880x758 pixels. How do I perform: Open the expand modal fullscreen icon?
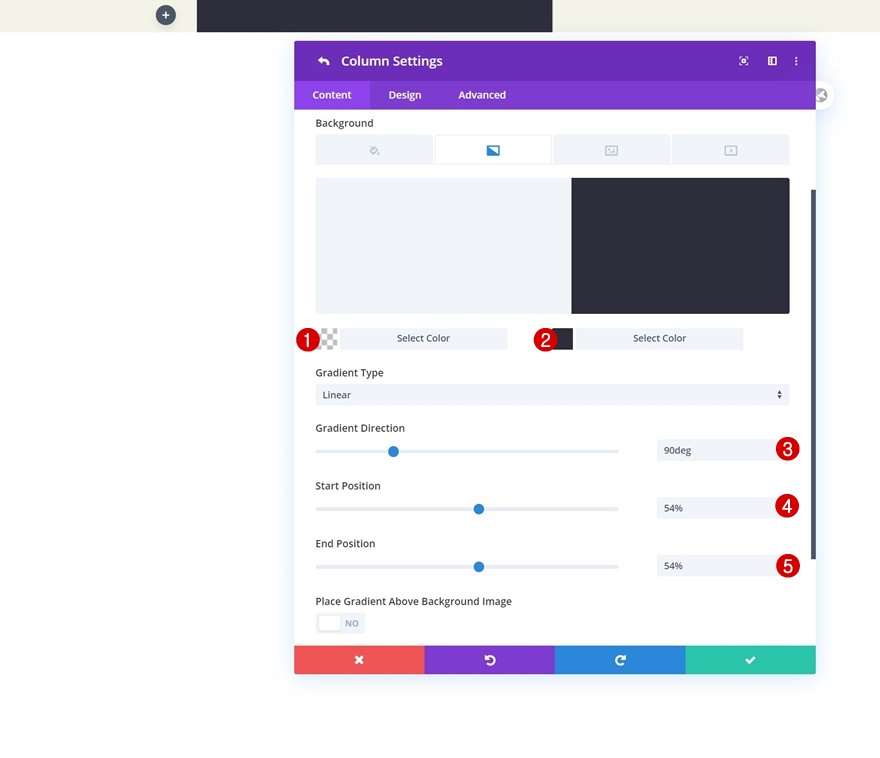pos(744,61)
